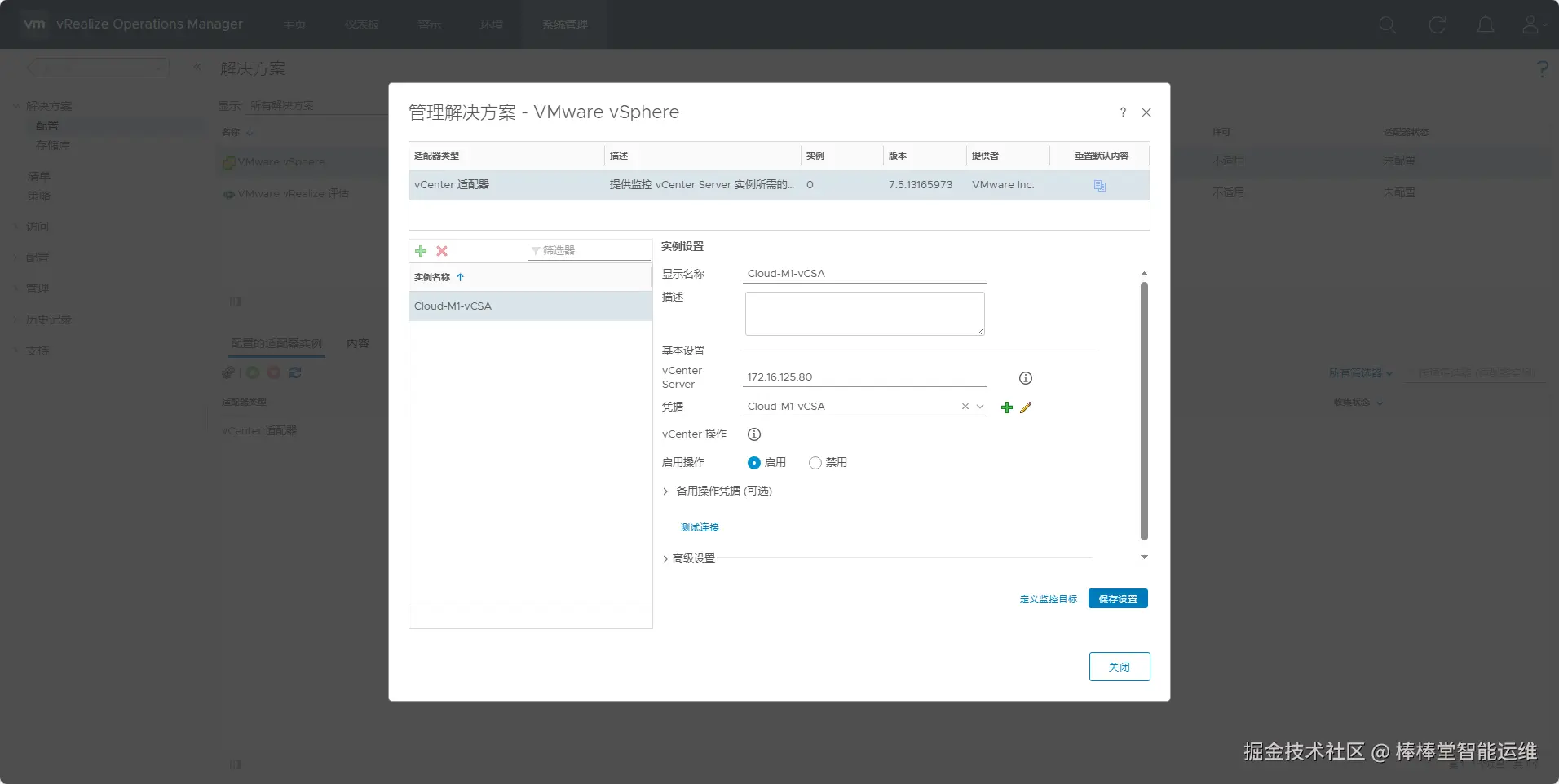
Task: Add a new adapter instance with green plus
Action: pos(421,251)
